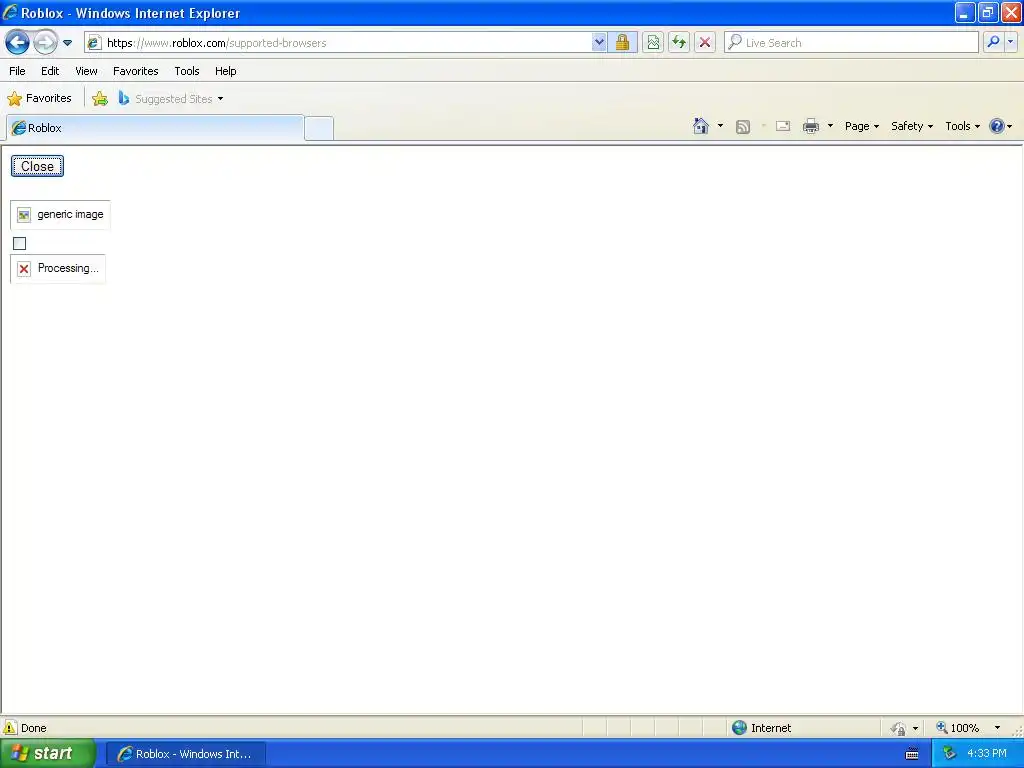Image resolution: width=1024 pixels, height=768 pixels.
Task: Open the Edit menu
Action: tap(50, 71)
